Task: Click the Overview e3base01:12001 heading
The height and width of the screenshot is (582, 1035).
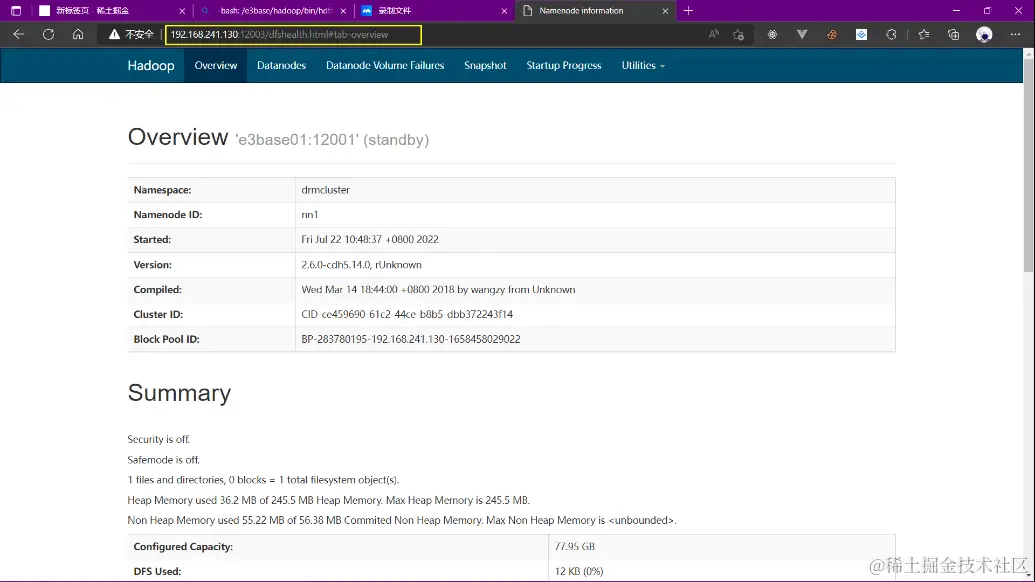Action: (x=278, y=137)
